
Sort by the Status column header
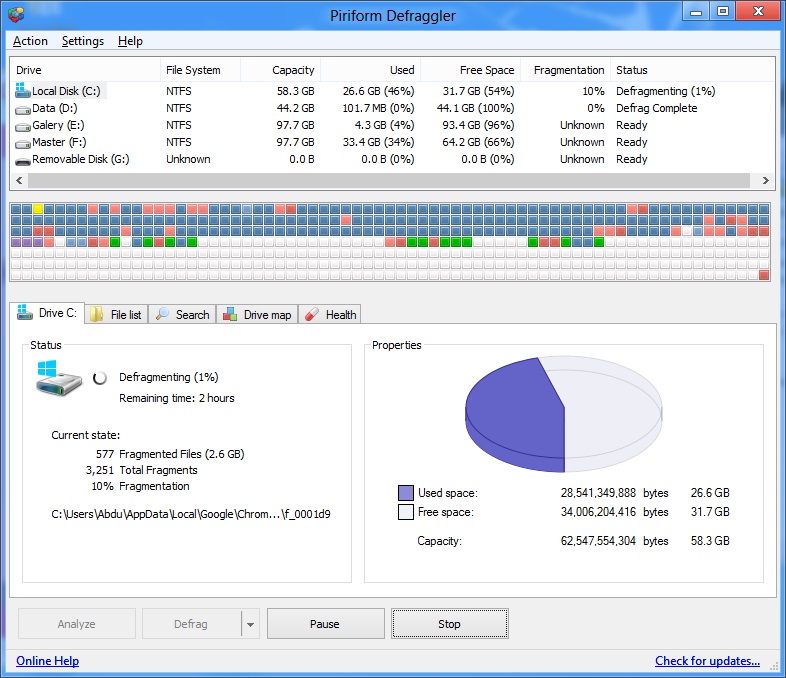[692, 70]
